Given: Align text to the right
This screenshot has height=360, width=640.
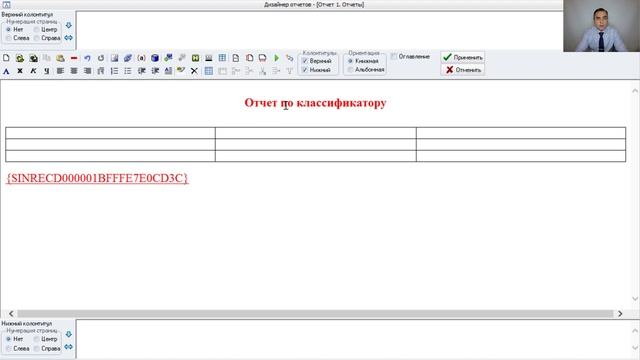Looking at the screenshot, I should click(x=87, y=71).
